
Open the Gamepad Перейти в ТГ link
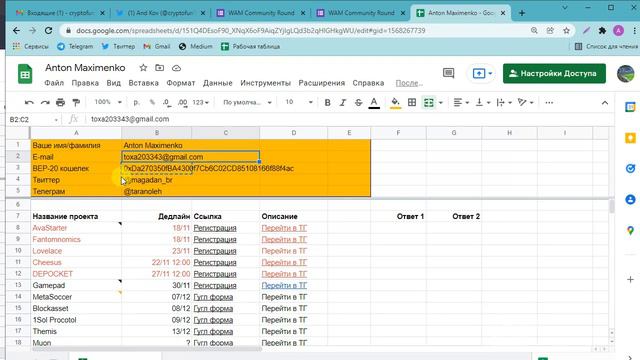point(284,285)
